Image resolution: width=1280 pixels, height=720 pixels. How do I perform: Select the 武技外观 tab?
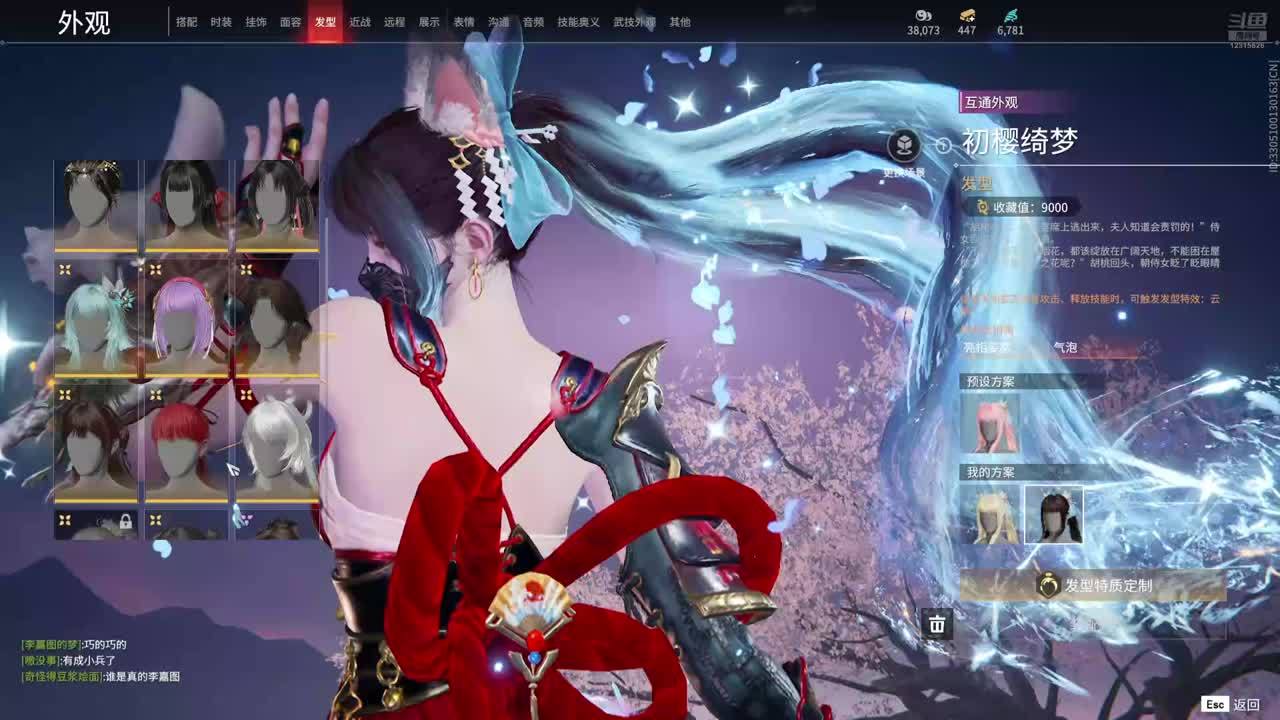pyautogui.click(x=634, y=22)
